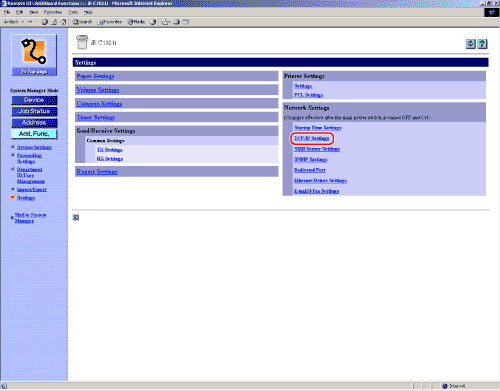Open the browser Search toolbar button
Image resolution: width=500 pixels, height=391 pixels.
click(x=82, y=22)
